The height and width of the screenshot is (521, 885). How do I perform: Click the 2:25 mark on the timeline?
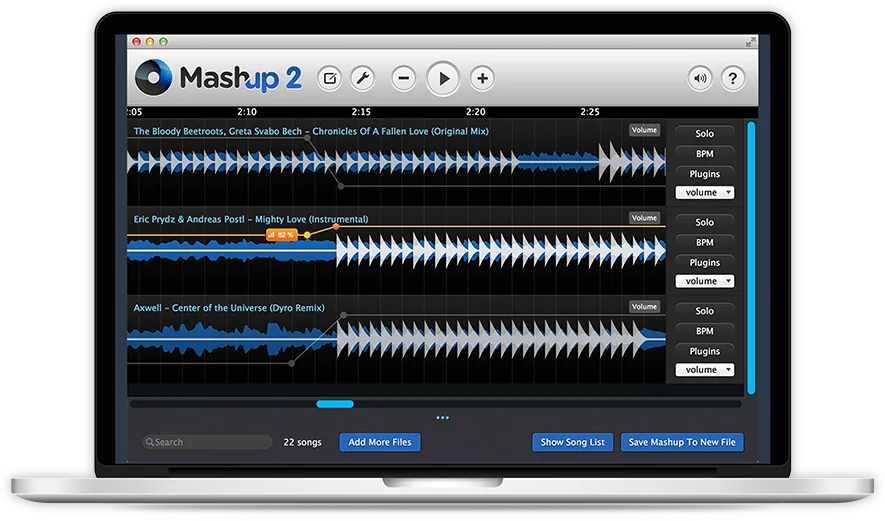pyautogui.click(x=590, y=112)
